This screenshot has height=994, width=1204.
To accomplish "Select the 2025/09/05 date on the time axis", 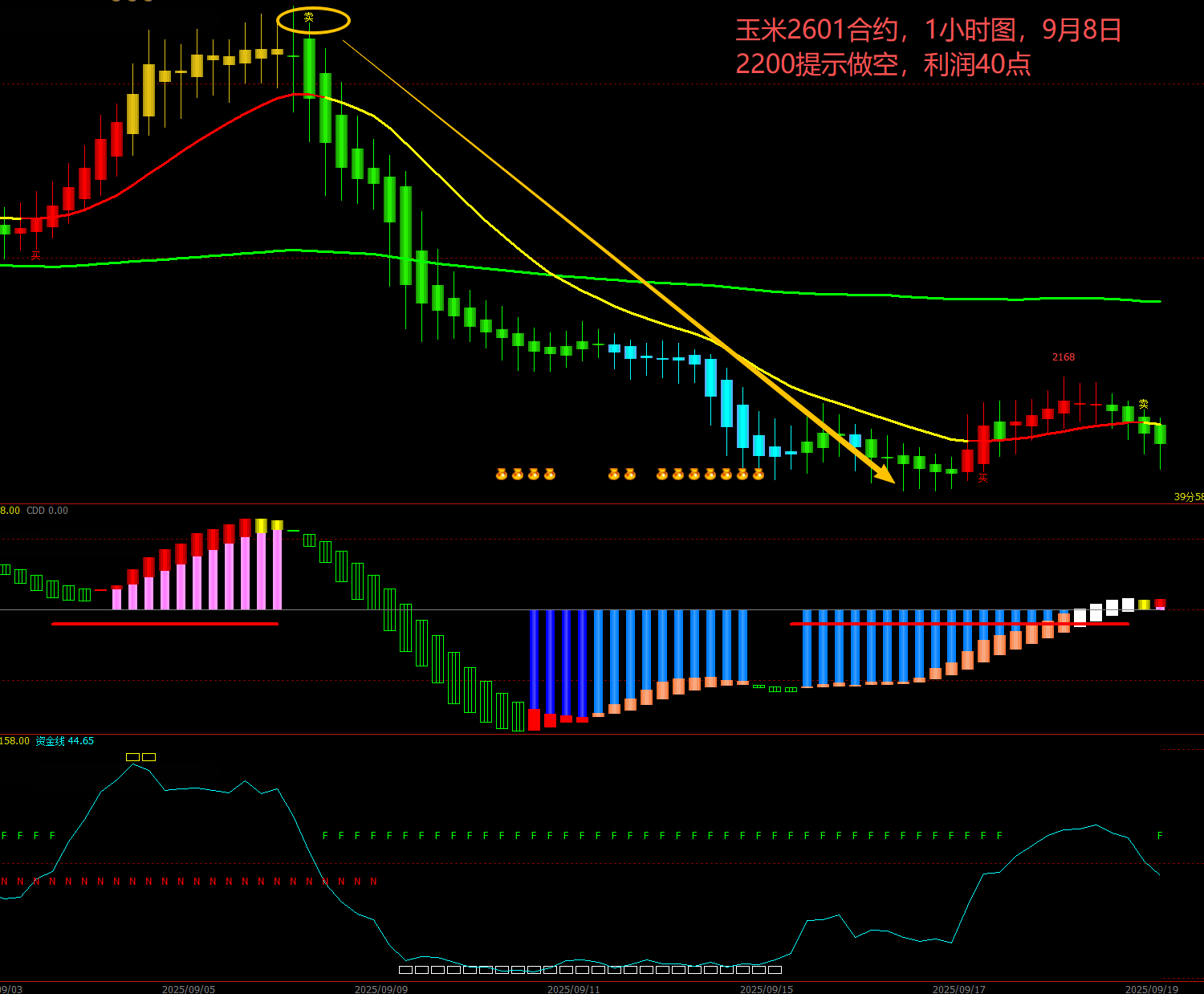I will click(189, 989).
